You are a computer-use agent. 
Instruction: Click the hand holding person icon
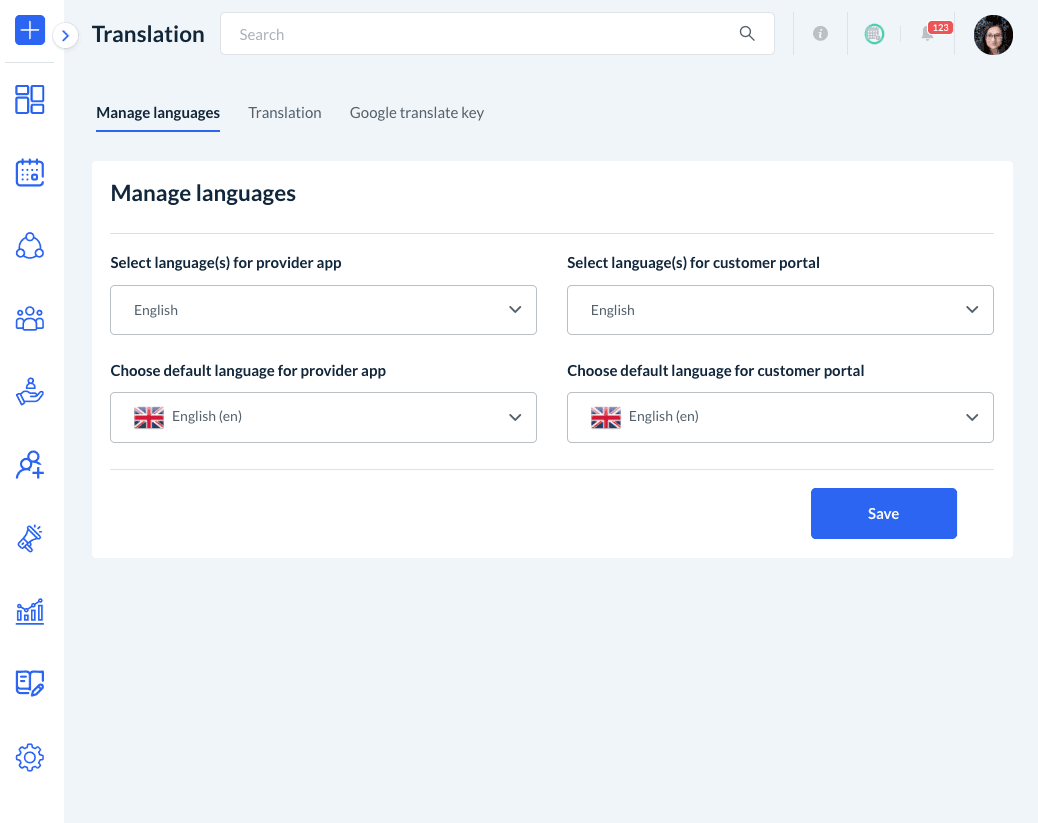coord(30,392)
